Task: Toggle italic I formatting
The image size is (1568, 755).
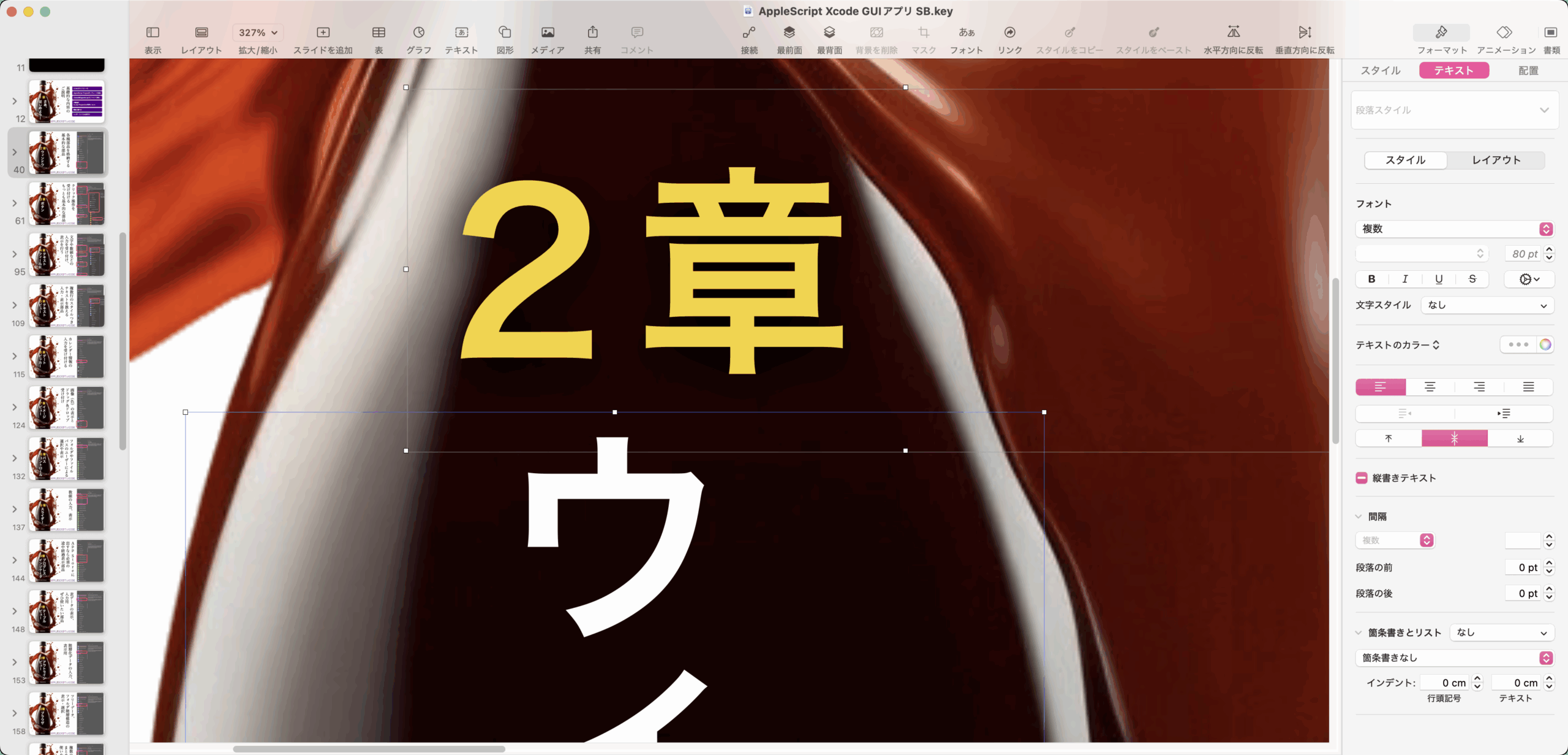Action: click(x=1405, y=279)
